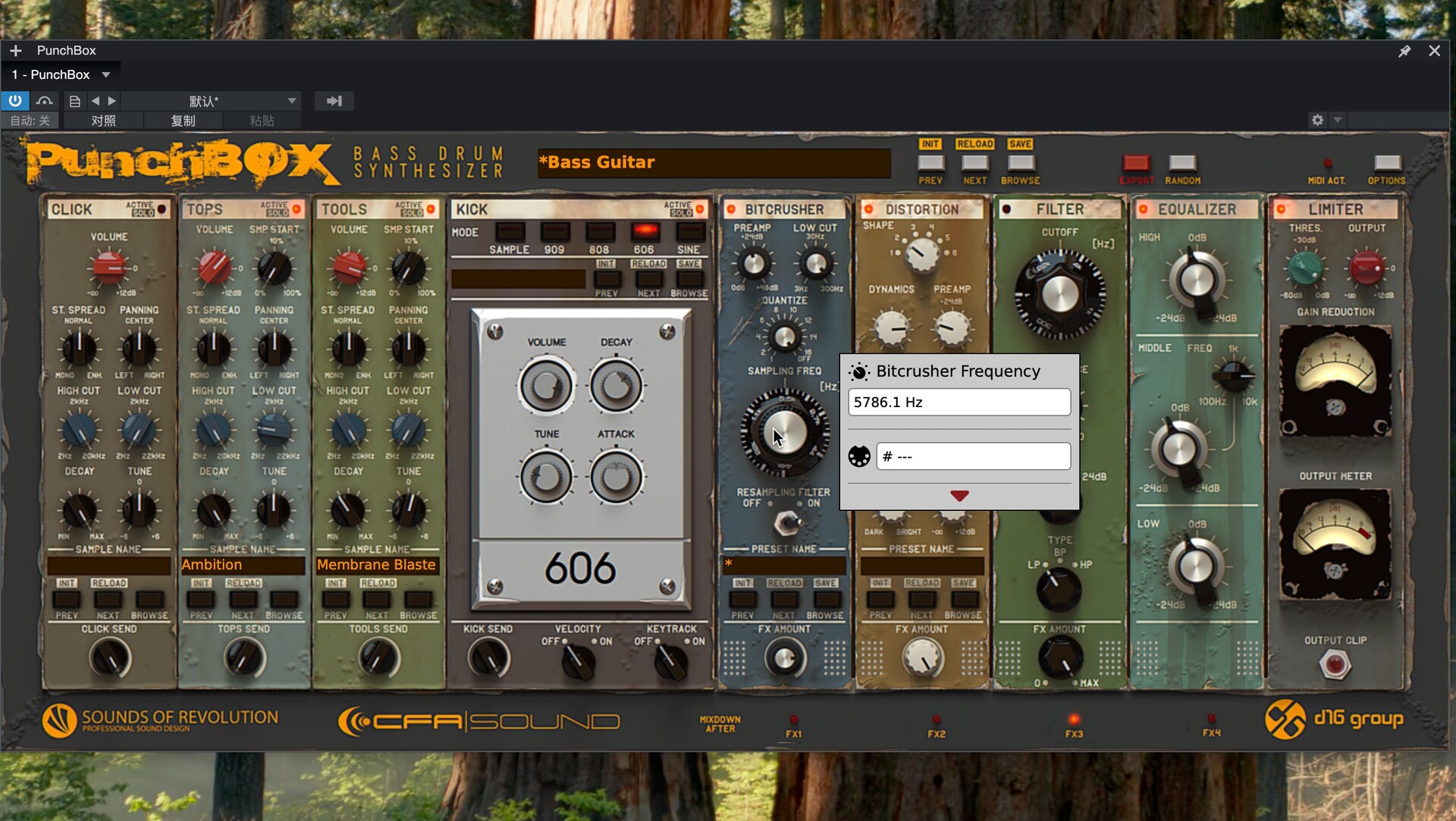Click the sidechain routing arrow icon
This screenshot has width=1456, height=821.
coord(334,101)
